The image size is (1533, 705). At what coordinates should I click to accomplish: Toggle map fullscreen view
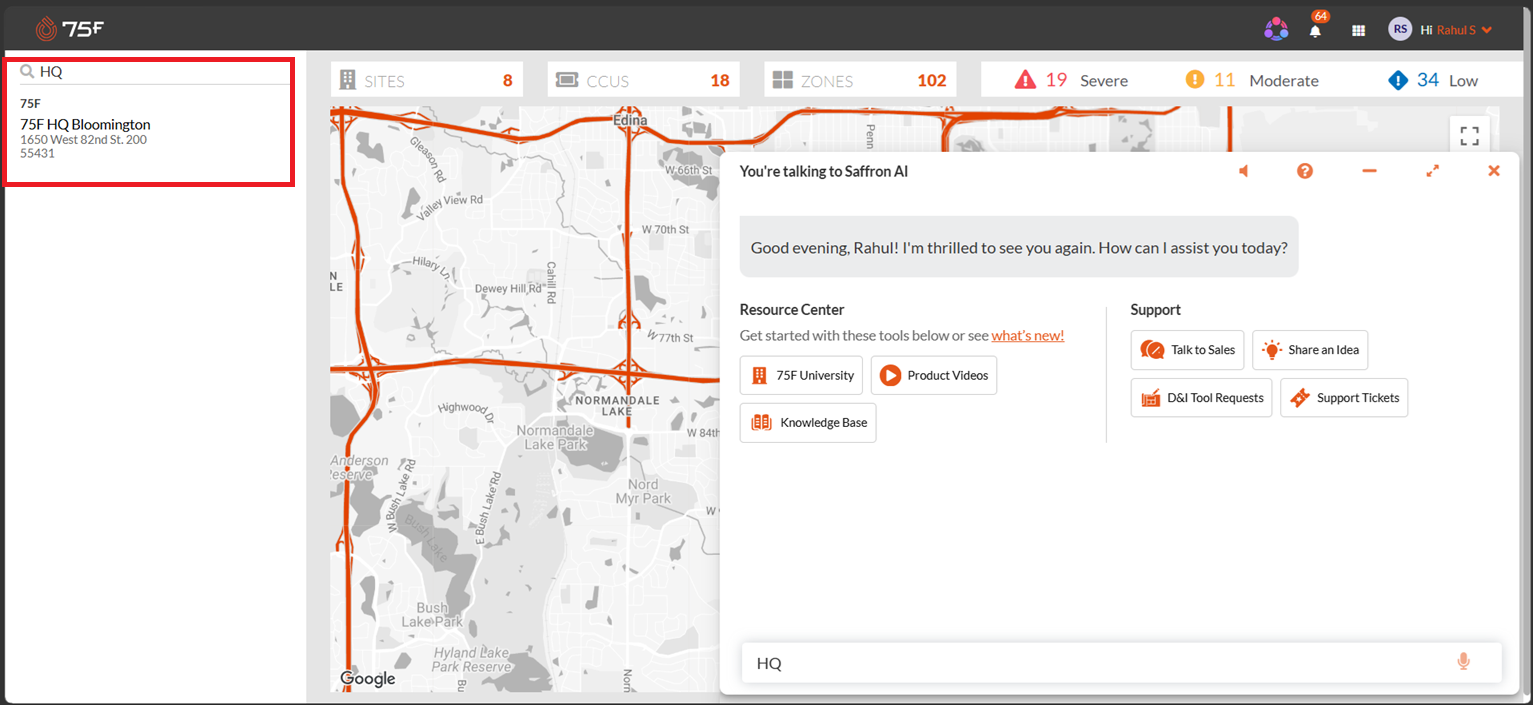click(1469, 136)
